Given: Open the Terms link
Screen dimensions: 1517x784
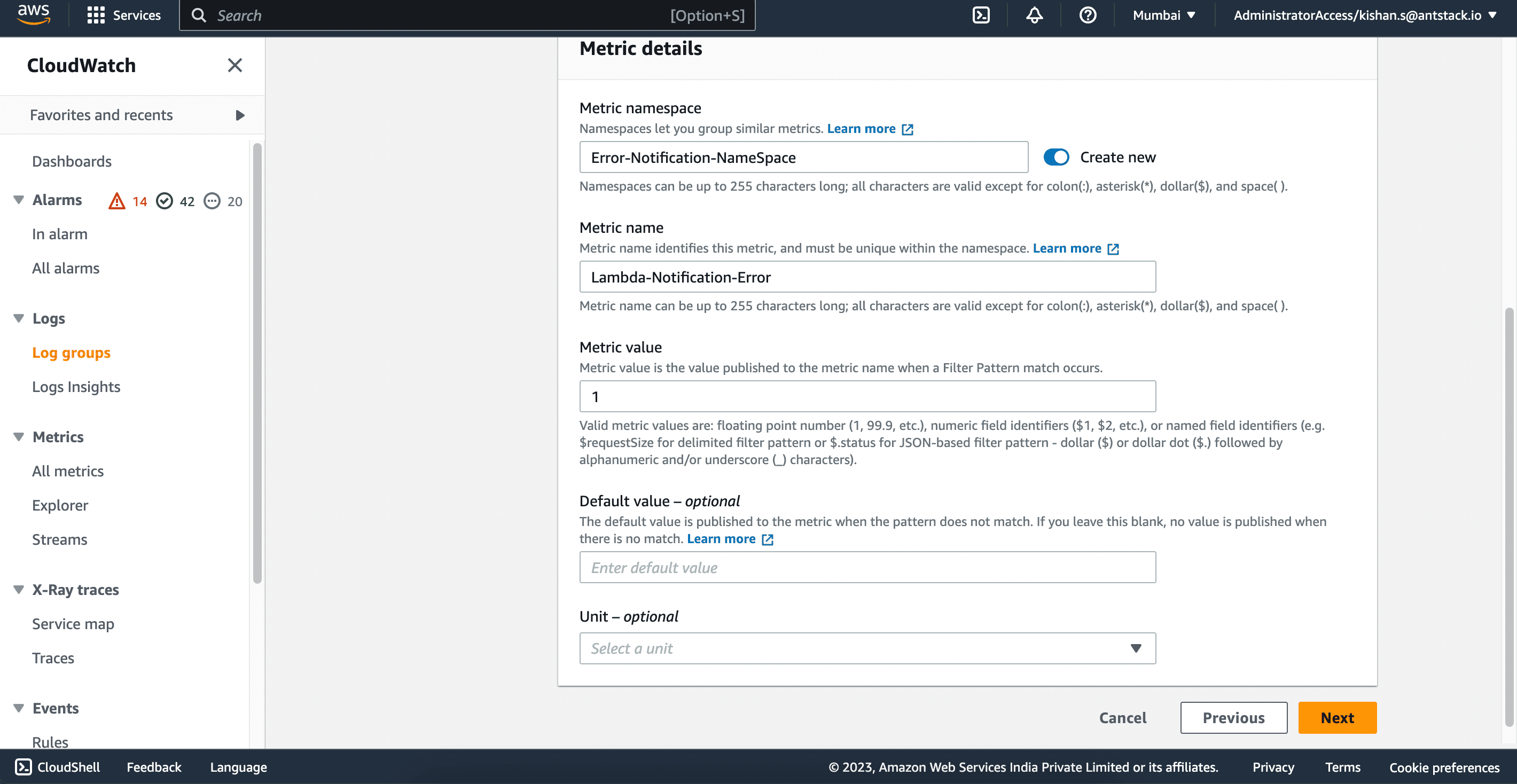Looking at the screenshot, I should click(x=1343, y=767).
